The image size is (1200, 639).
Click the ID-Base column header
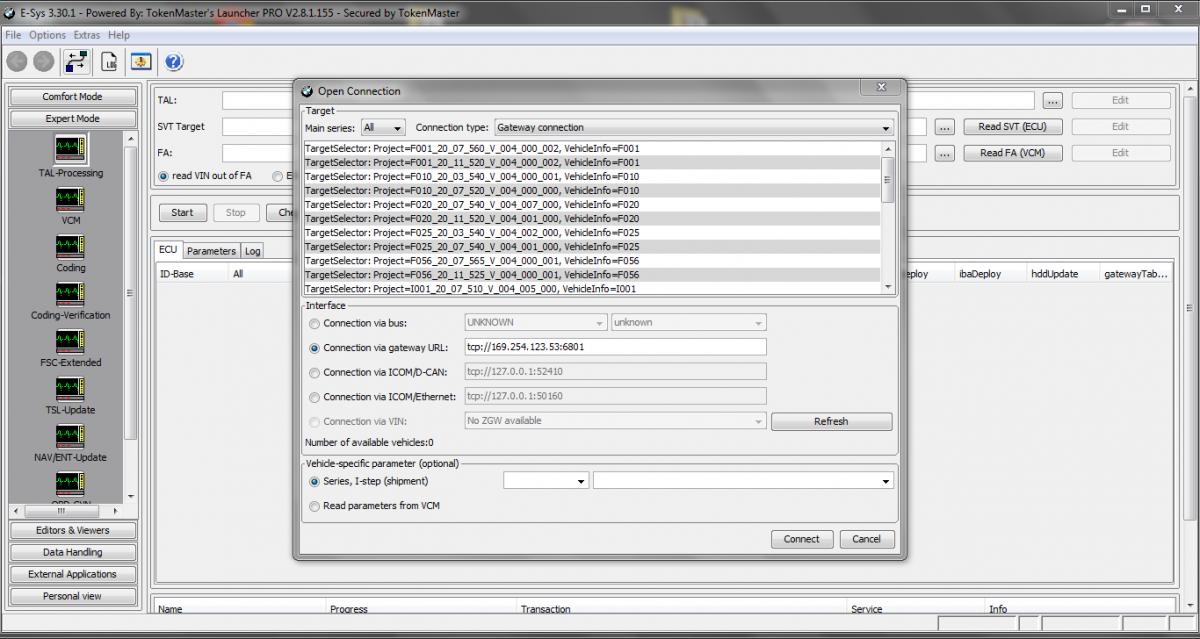(x=192, y=273)
